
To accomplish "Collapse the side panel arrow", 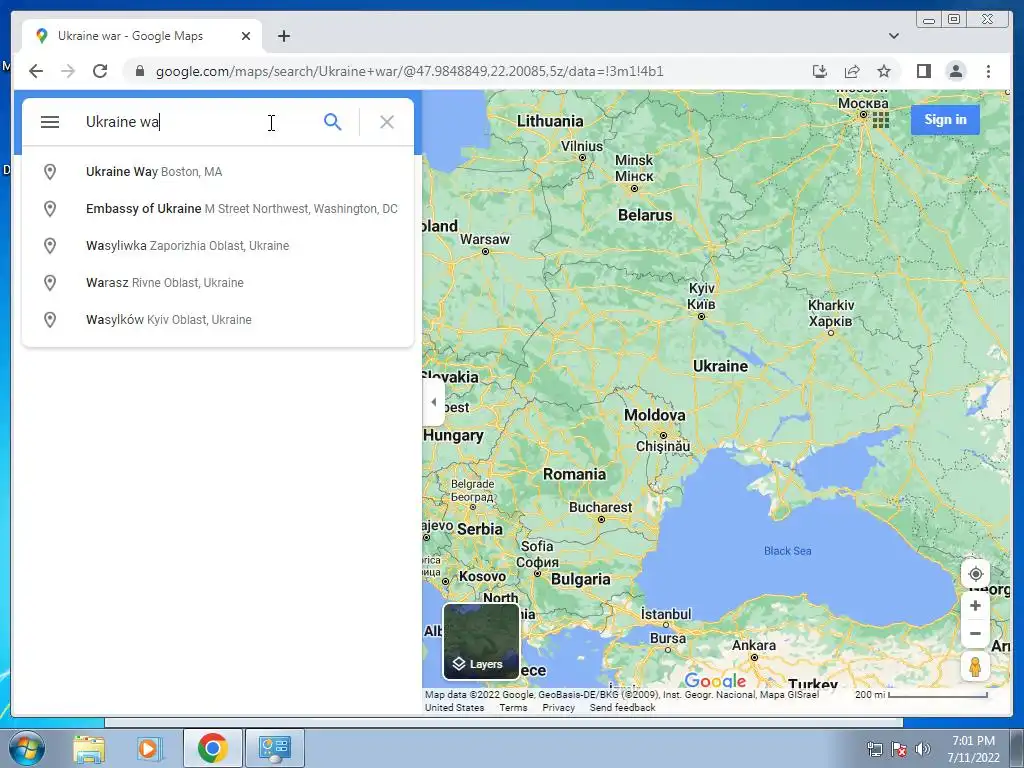I will (x=434, y=402).
